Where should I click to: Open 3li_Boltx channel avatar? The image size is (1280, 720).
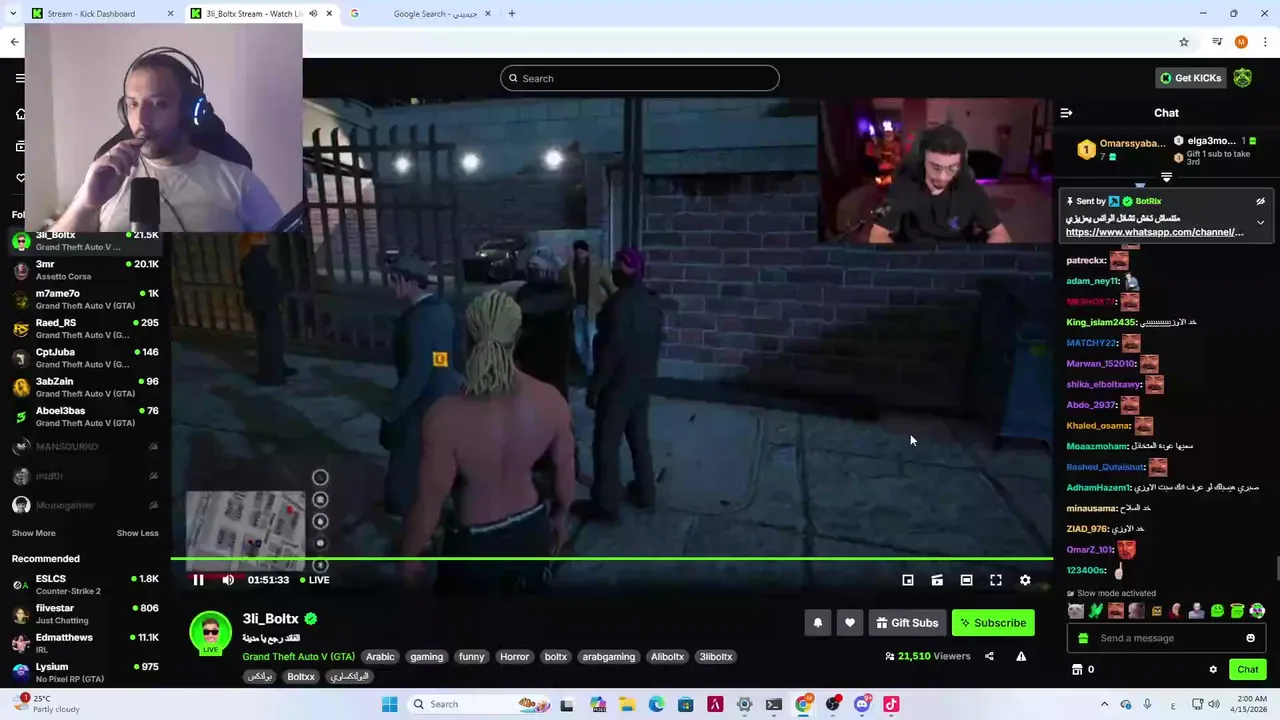tap(210, 633)
